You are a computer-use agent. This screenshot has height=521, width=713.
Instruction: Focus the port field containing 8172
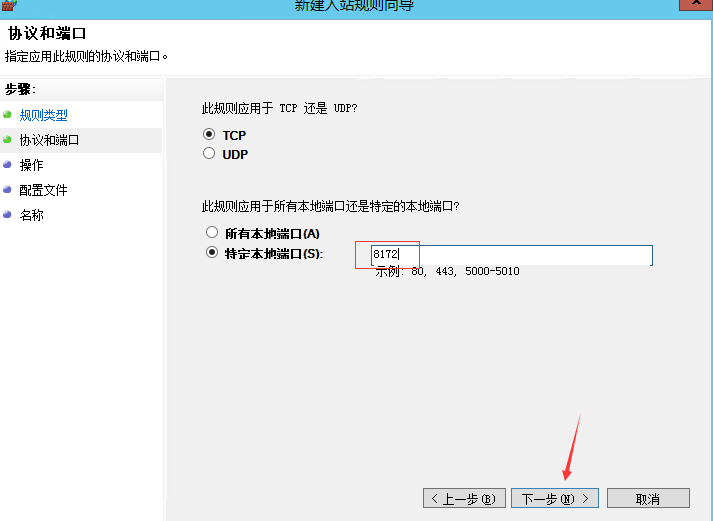point(512,255)
